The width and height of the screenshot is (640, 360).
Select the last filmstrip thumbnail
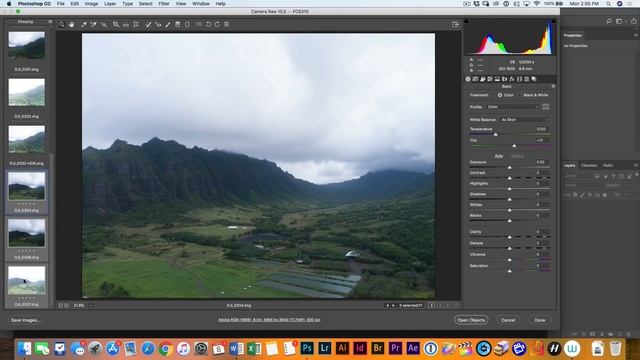pos(27,280)
